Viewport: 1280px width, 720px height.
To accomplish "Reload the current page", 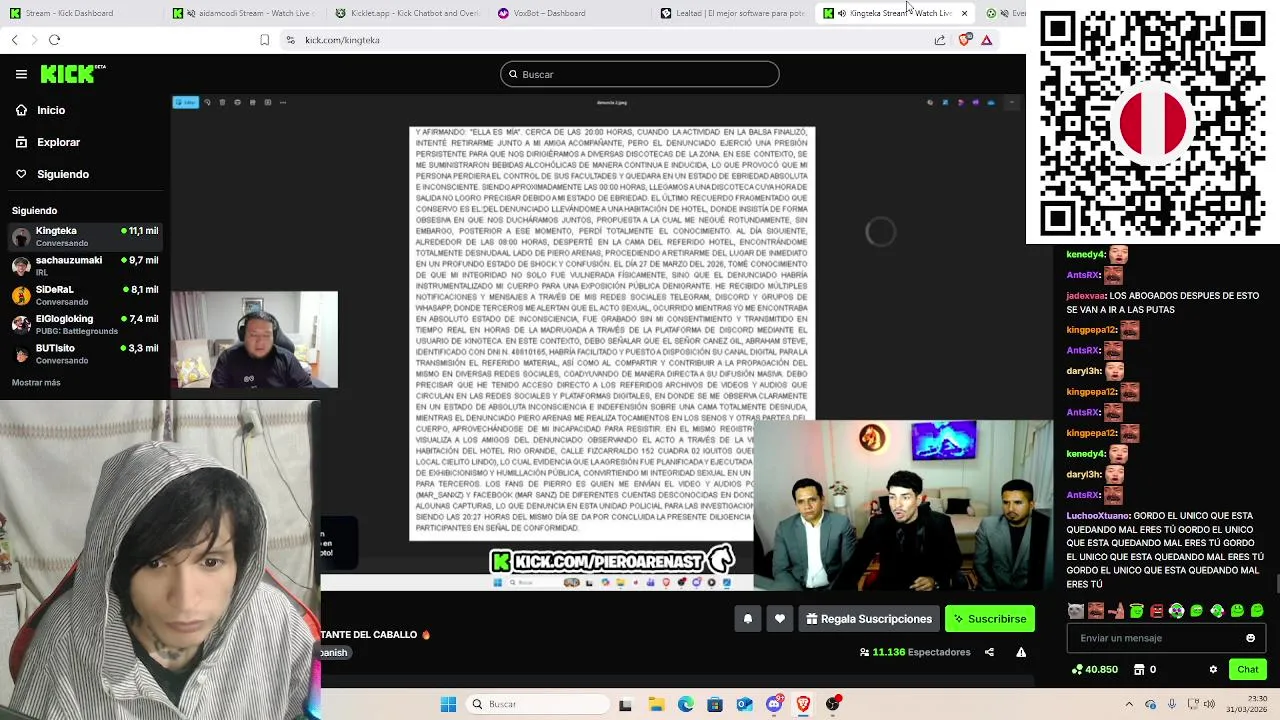I will [x=54, y=40].
